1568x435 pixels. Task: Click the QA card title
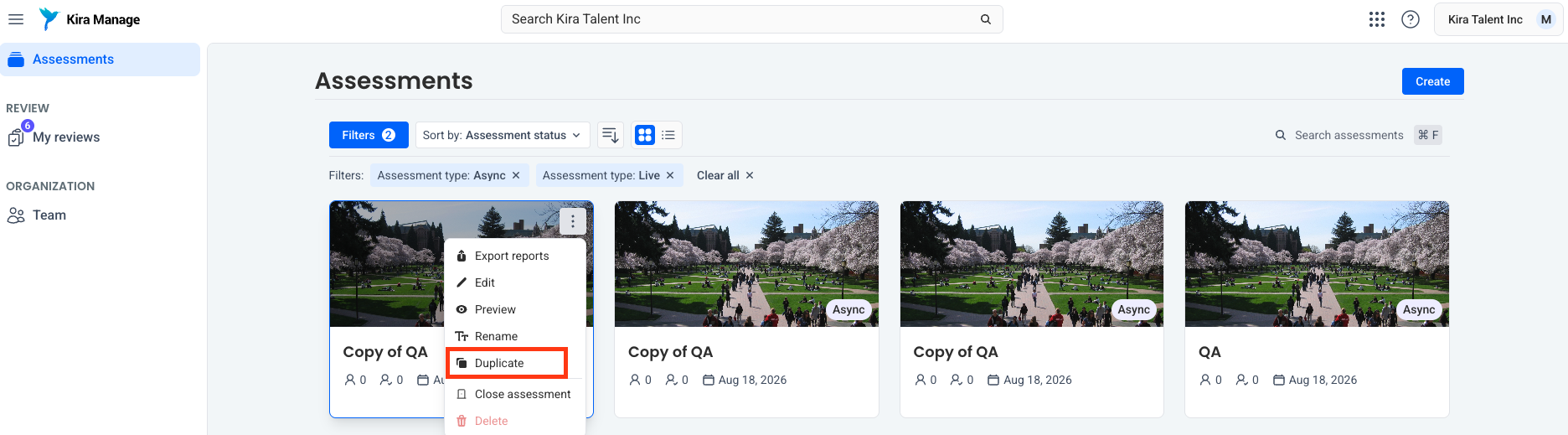coord(1210,352)
